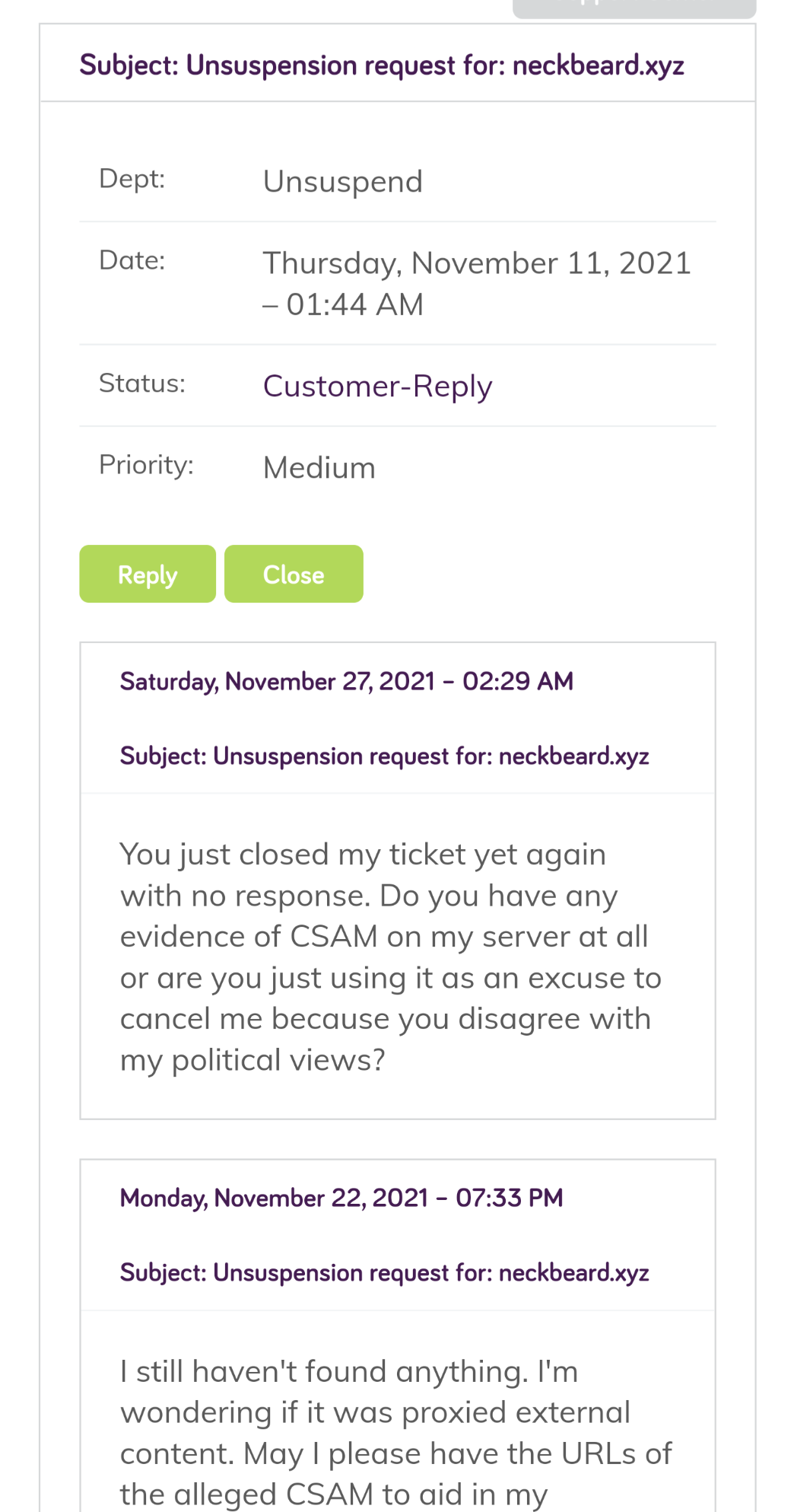Click the subject line under November 27 timestamp
Screen dimensions: 794x1512
384,756
